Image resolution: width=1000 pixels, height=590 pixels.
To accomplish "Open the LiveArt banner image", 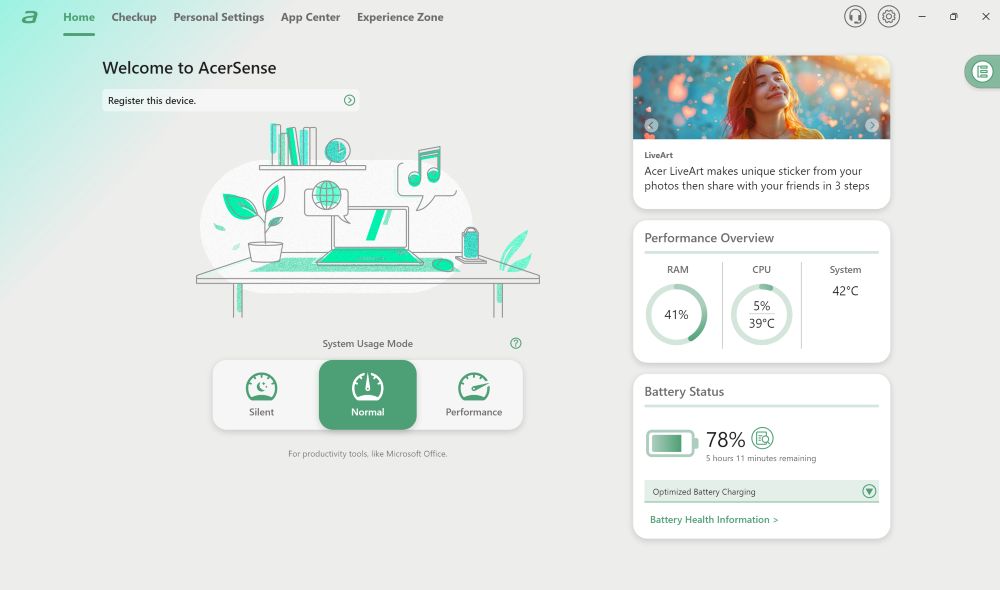I will click(761, 97).
